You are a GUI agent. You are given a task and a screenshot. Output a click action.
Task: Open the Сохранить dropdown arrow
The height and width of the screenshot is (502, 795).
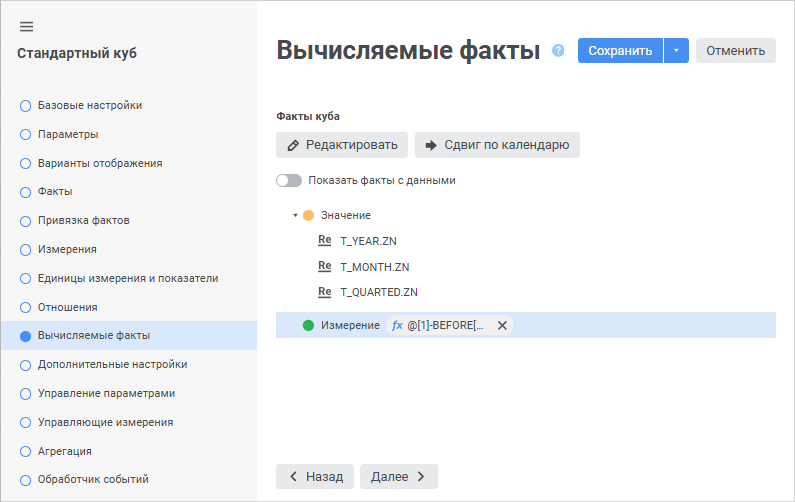click(x=676, y=51)
